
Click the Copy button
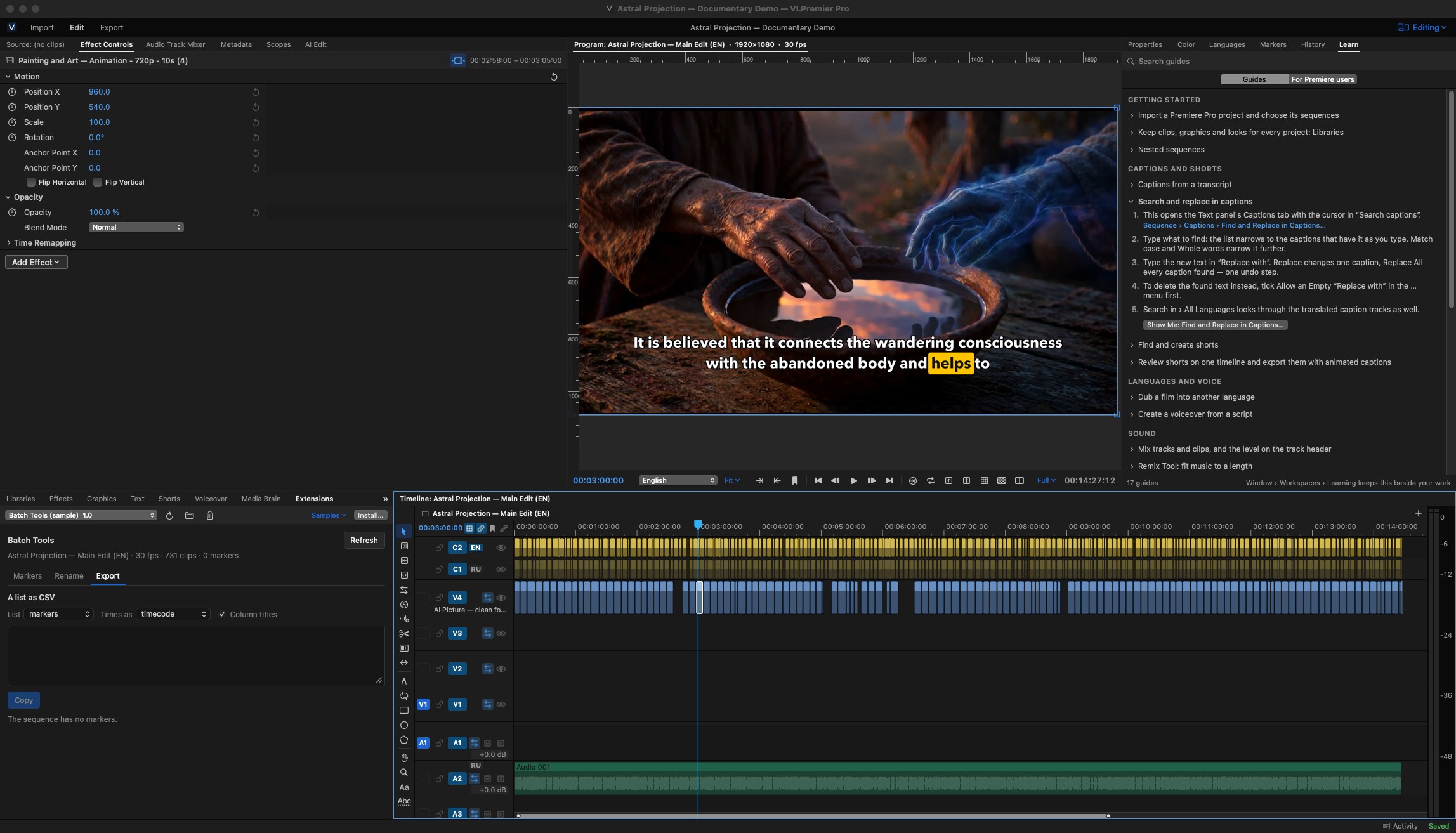pyautogui.click(x=23, y=700)
